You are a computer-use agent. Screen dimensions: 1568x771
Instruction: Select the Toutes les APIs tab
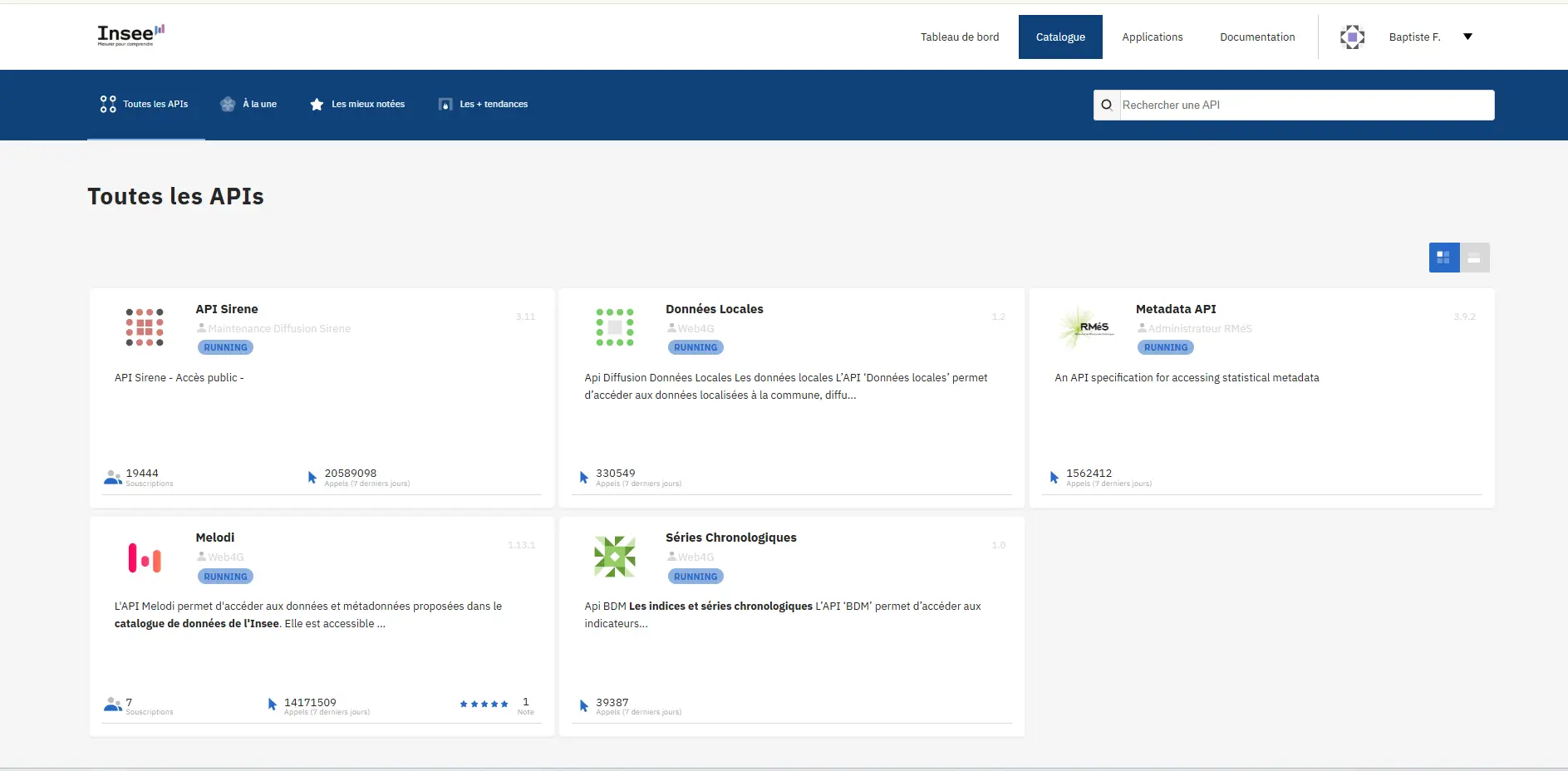pyautogui.click(x=146, y=105)
